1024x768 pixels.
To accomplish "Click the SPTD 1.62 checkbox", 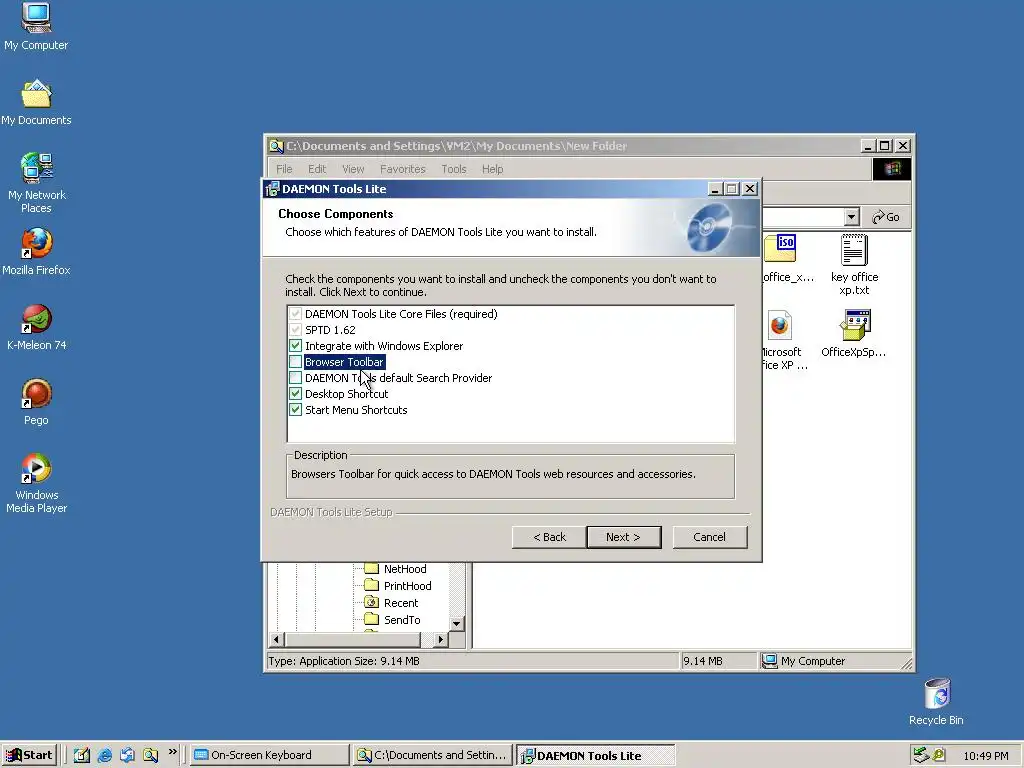I will point(295,330).
